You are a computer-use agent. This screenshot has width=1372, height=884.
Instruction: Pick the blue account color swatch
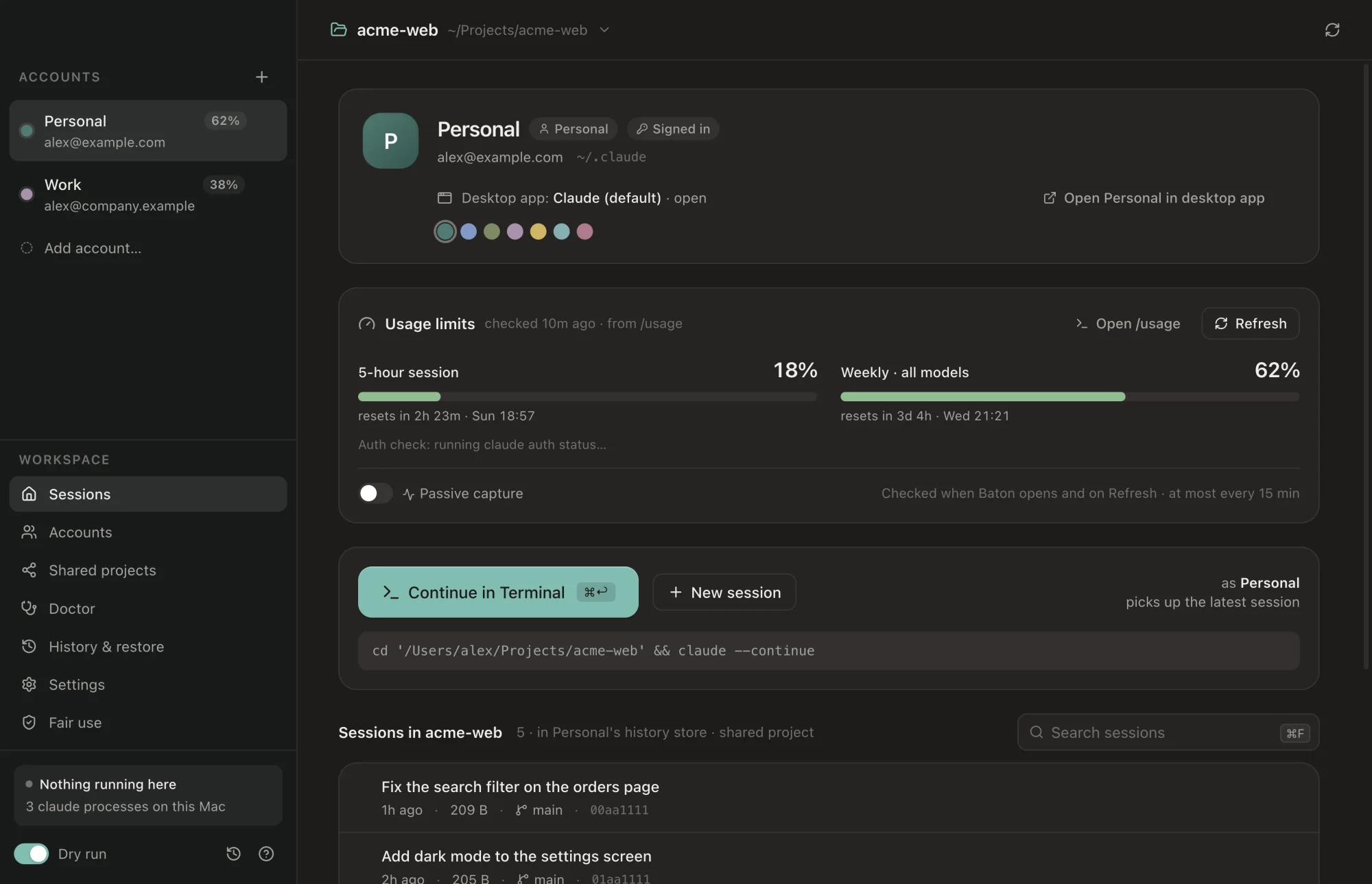[469, 232]
